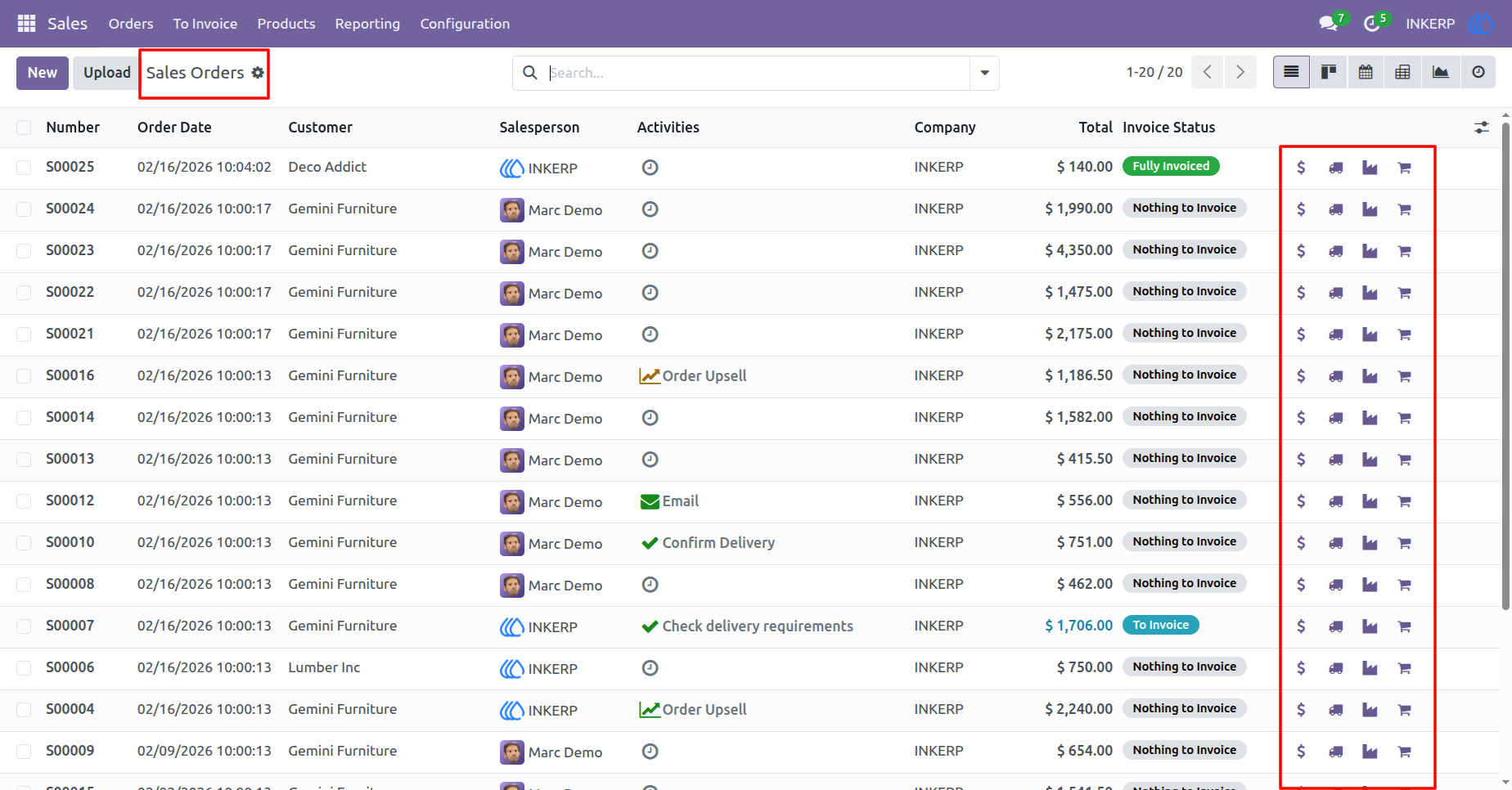Open the Sales Orders gear settings icon
Image resolution: width=1512 pixels, height=790 pixels.
[258, 73]
